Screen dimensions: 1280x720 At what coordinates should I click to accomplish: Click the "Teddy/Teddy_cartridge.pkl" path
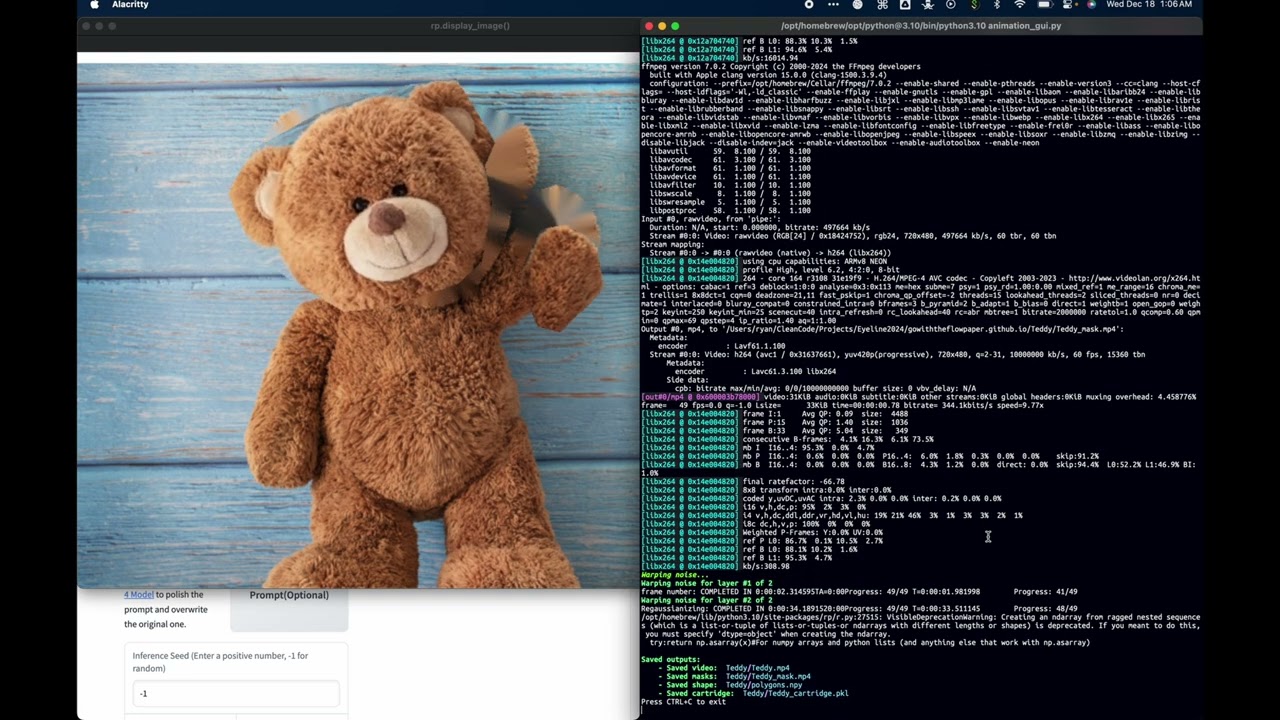(x=795, y=694)
